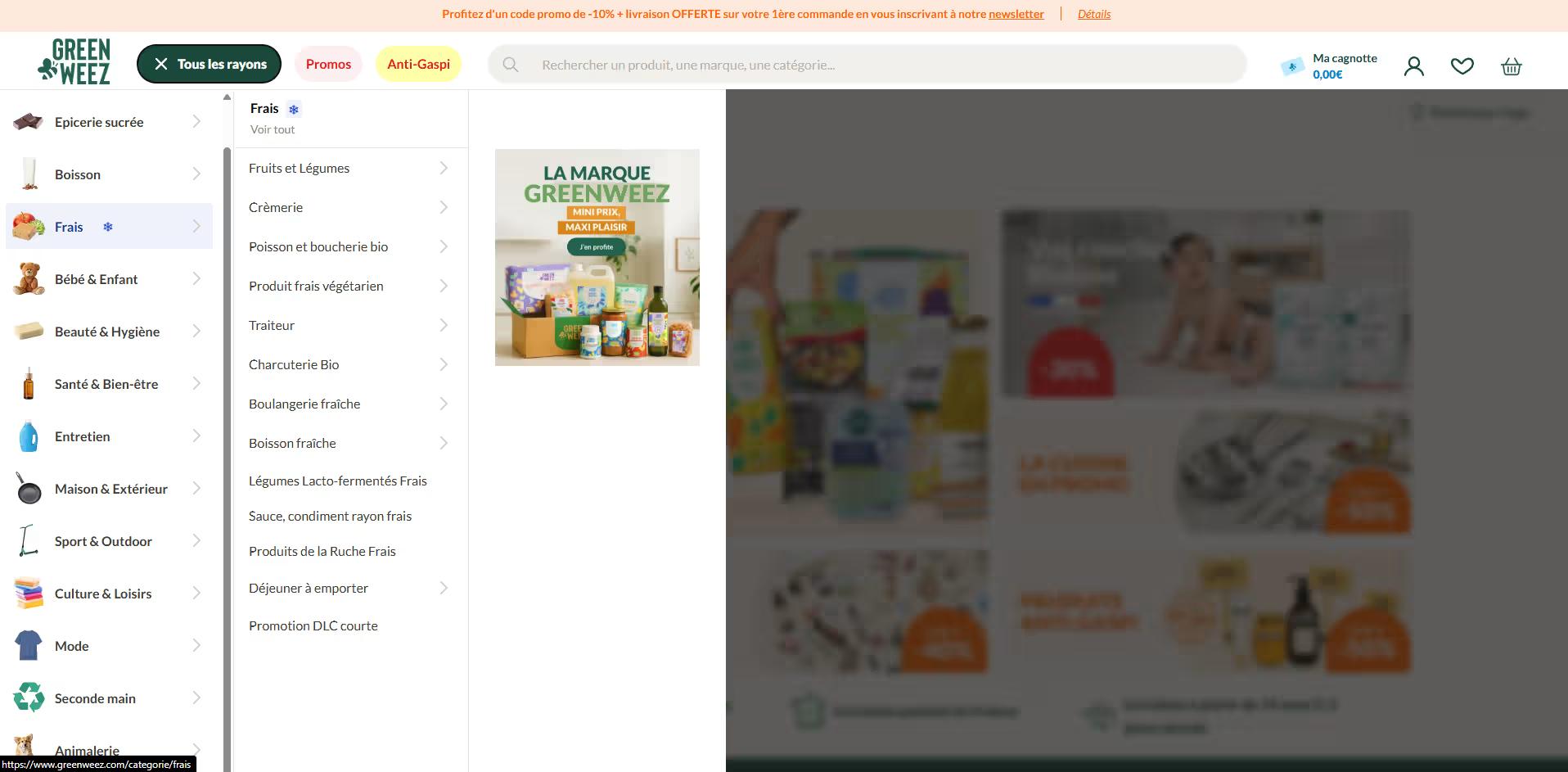The width and height of the screenshot is (1568, 772).
Task: Click the Frais vegetables basket icon
Action: coord(29,226)
